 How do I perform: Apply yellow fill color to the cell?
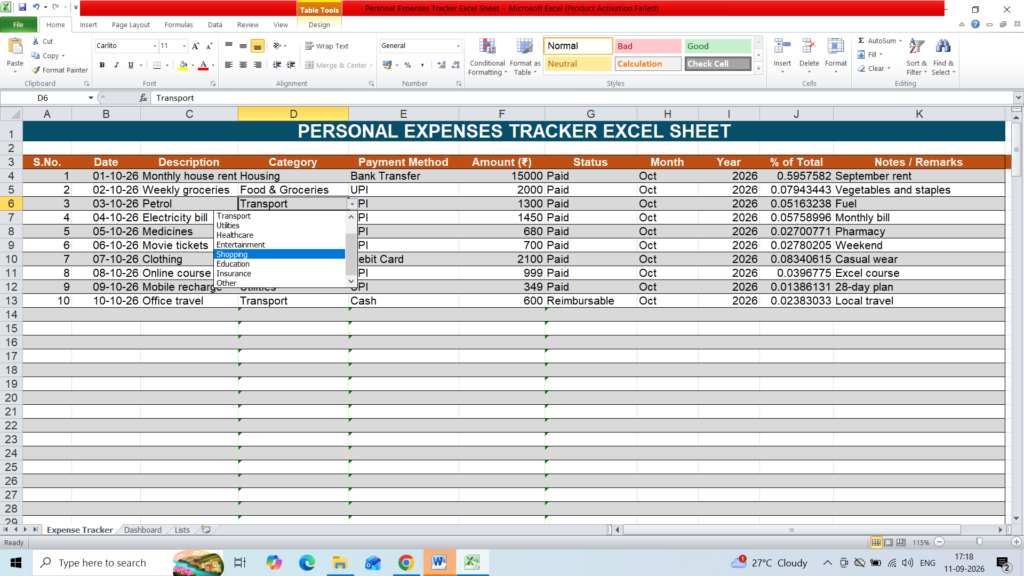tap(183, 65)
